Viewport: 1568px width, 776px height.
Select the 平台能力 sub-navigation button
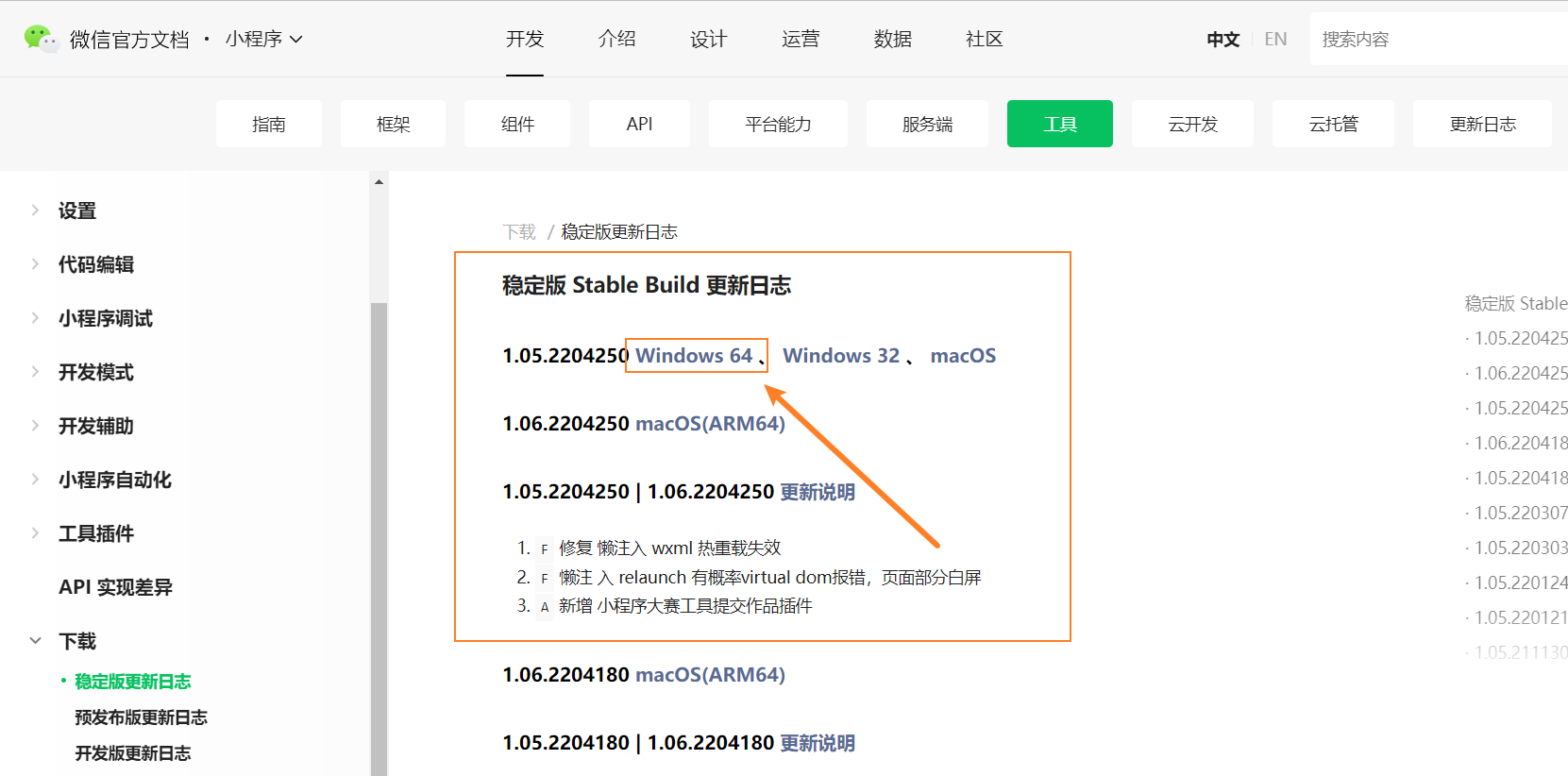[778, 124]
